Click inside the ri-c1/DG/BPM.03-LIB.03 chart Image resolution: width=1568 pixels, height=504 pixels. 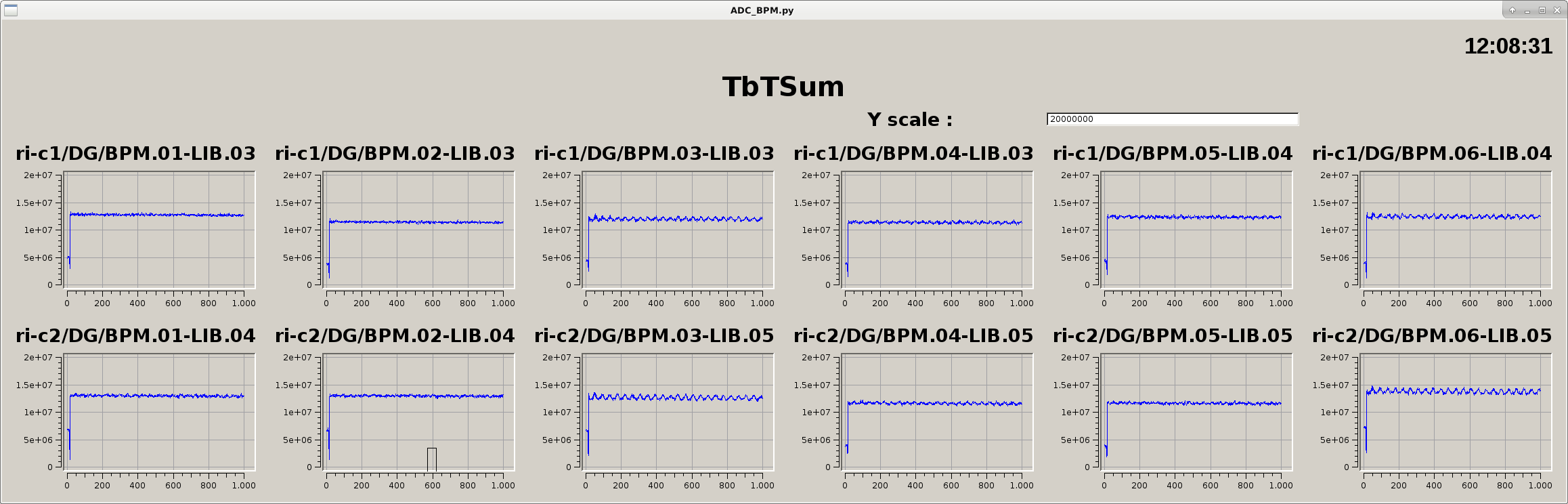[678, 230]
